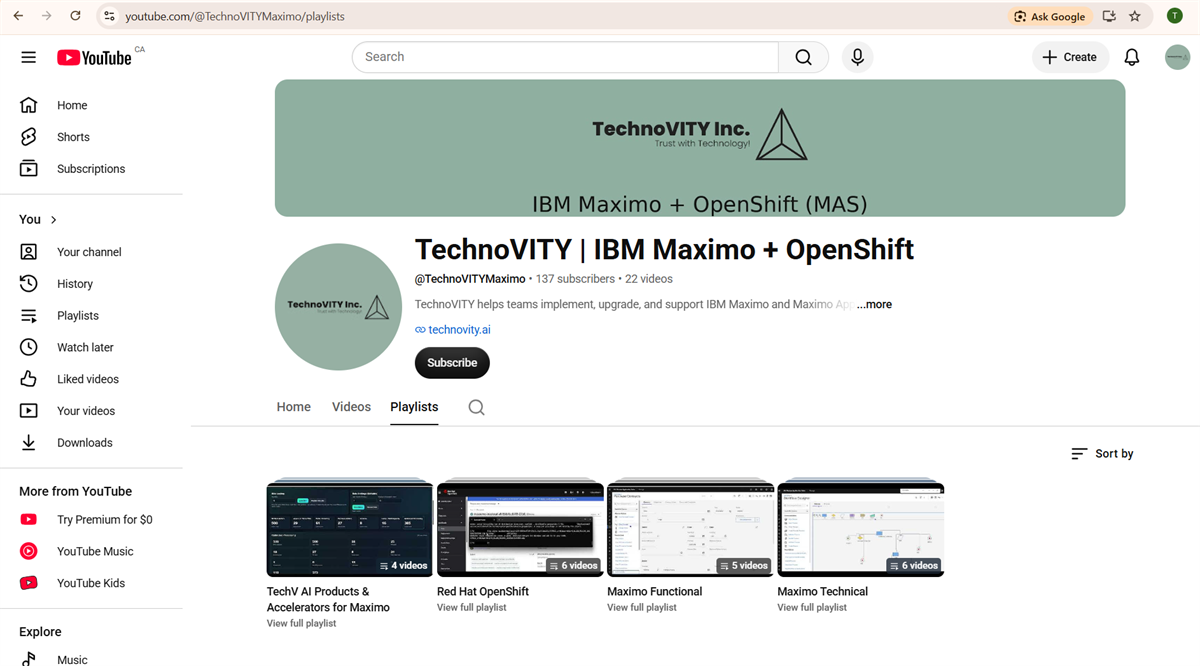Click the install app icon in address bar
The image size is (1200, 666).
[1109, 16]
